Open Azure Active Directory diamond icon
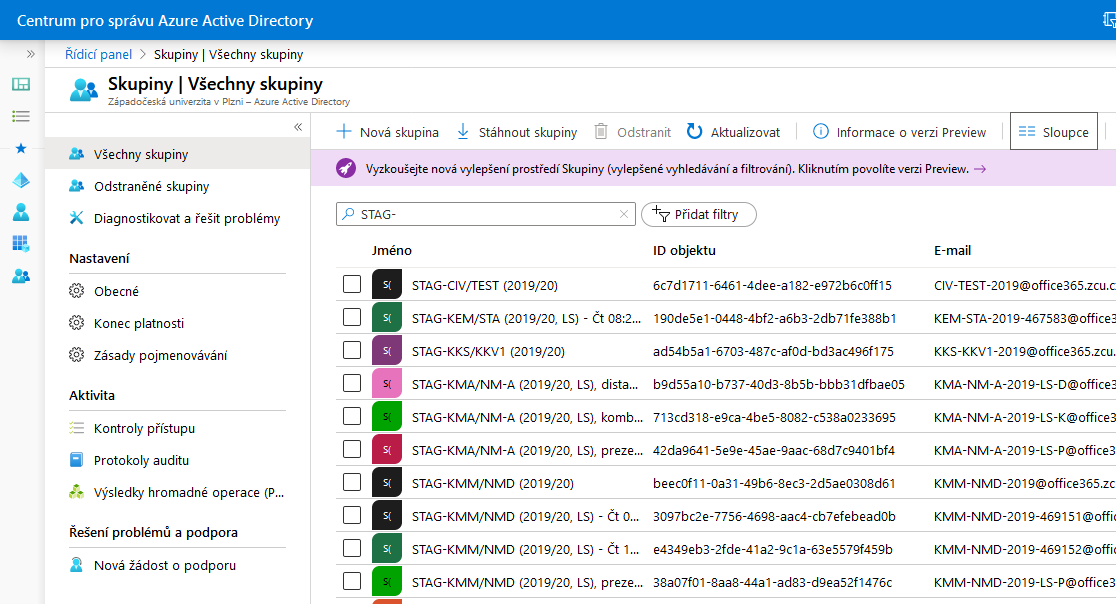 click(x=21, y=180)
